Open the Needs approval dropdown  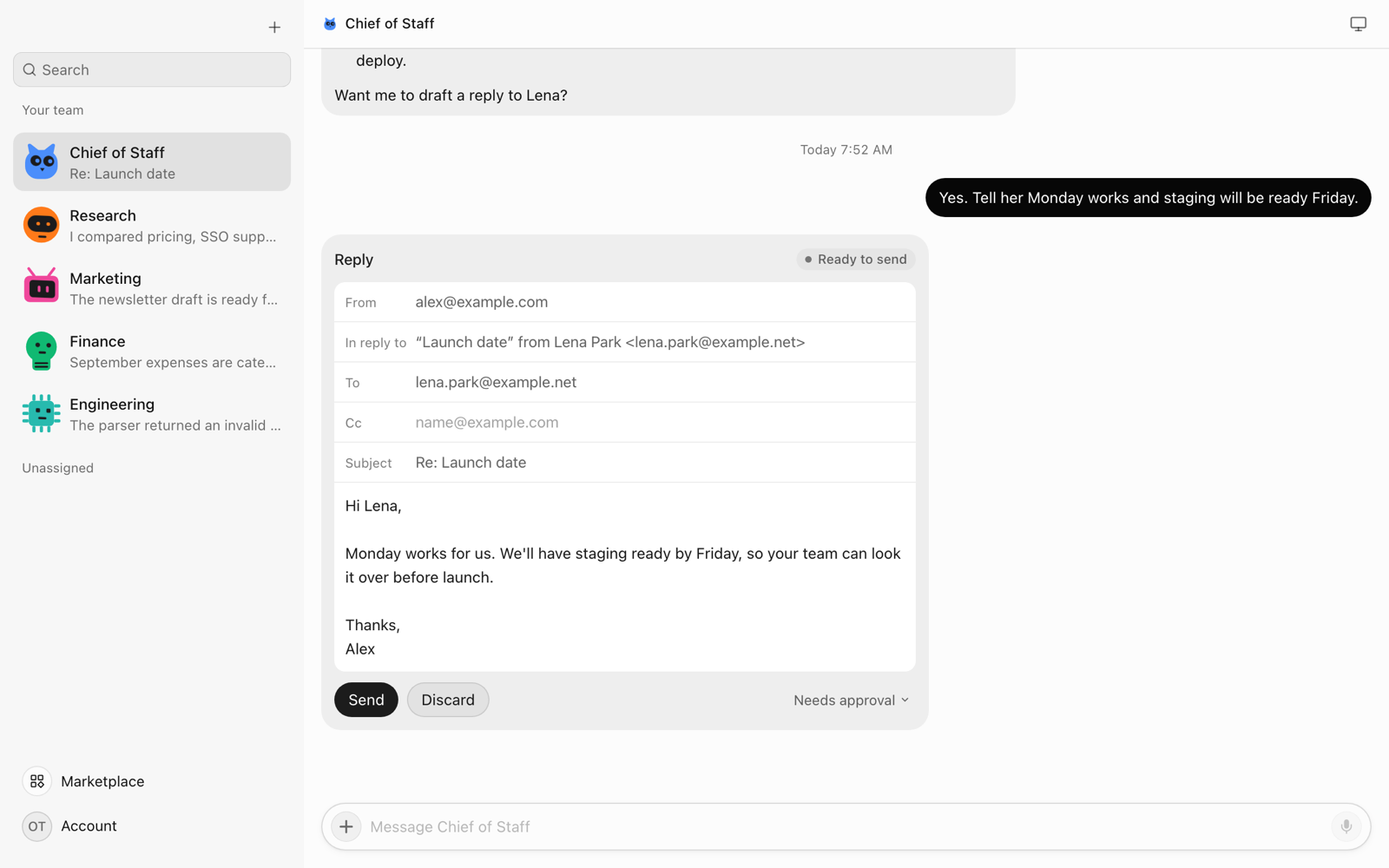tap(851, 700)
